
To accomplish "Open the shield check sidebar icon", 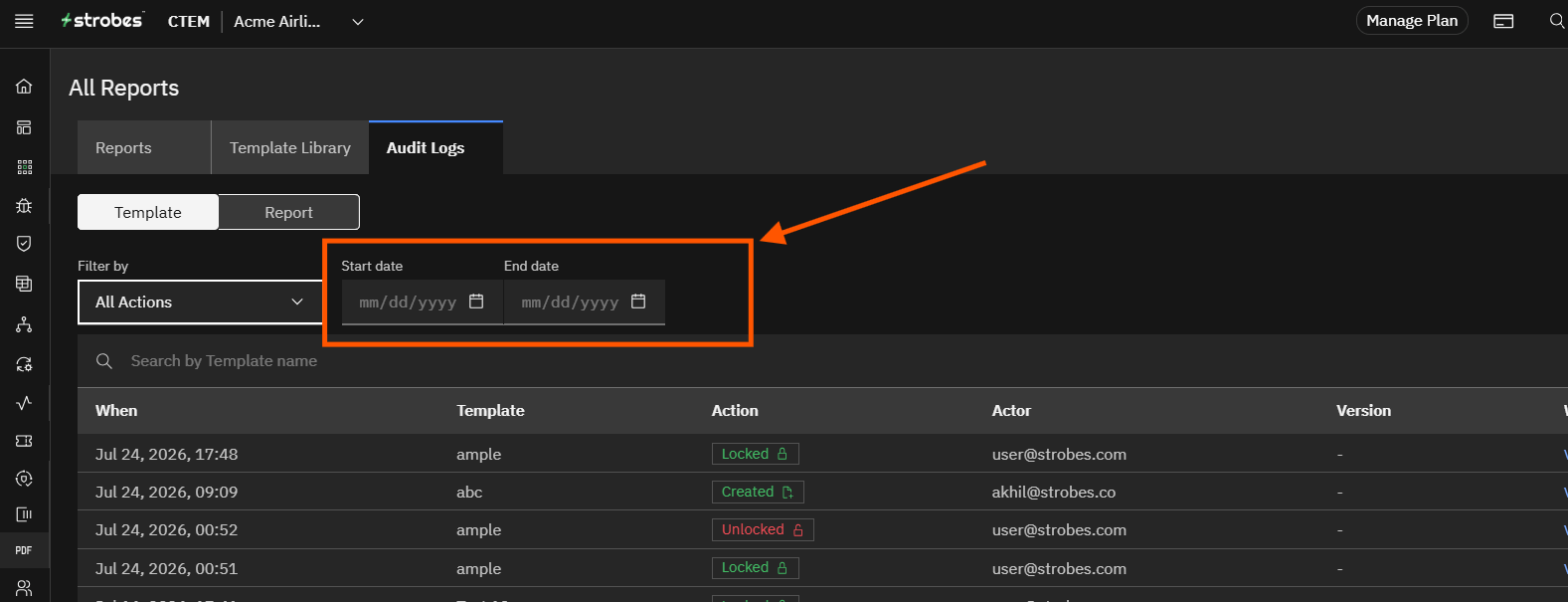I will pos(24,244).
